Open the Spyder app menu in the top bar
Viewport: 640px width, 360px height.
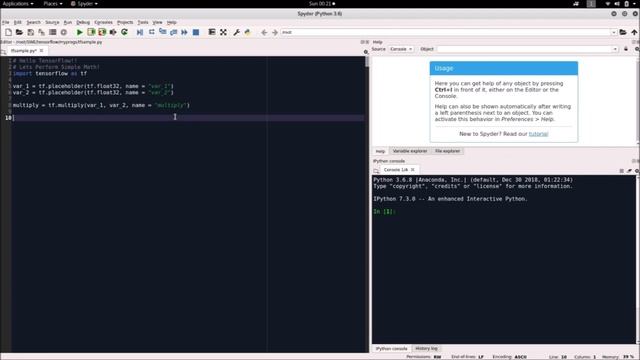click(84, 4)
